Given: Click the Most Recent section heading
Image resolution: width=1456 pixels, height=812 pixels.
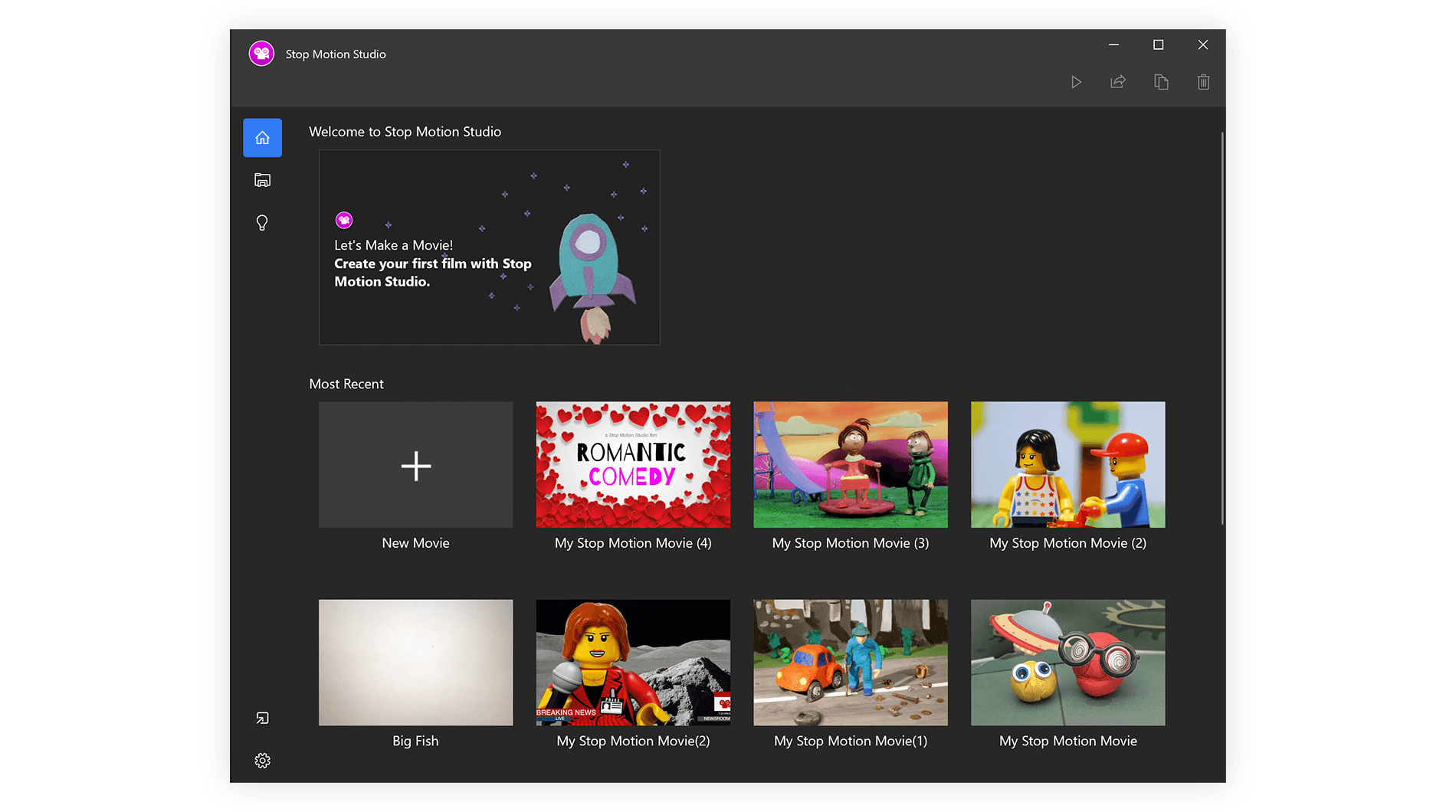Looking at the screenshot, I should tap(346, 384).
